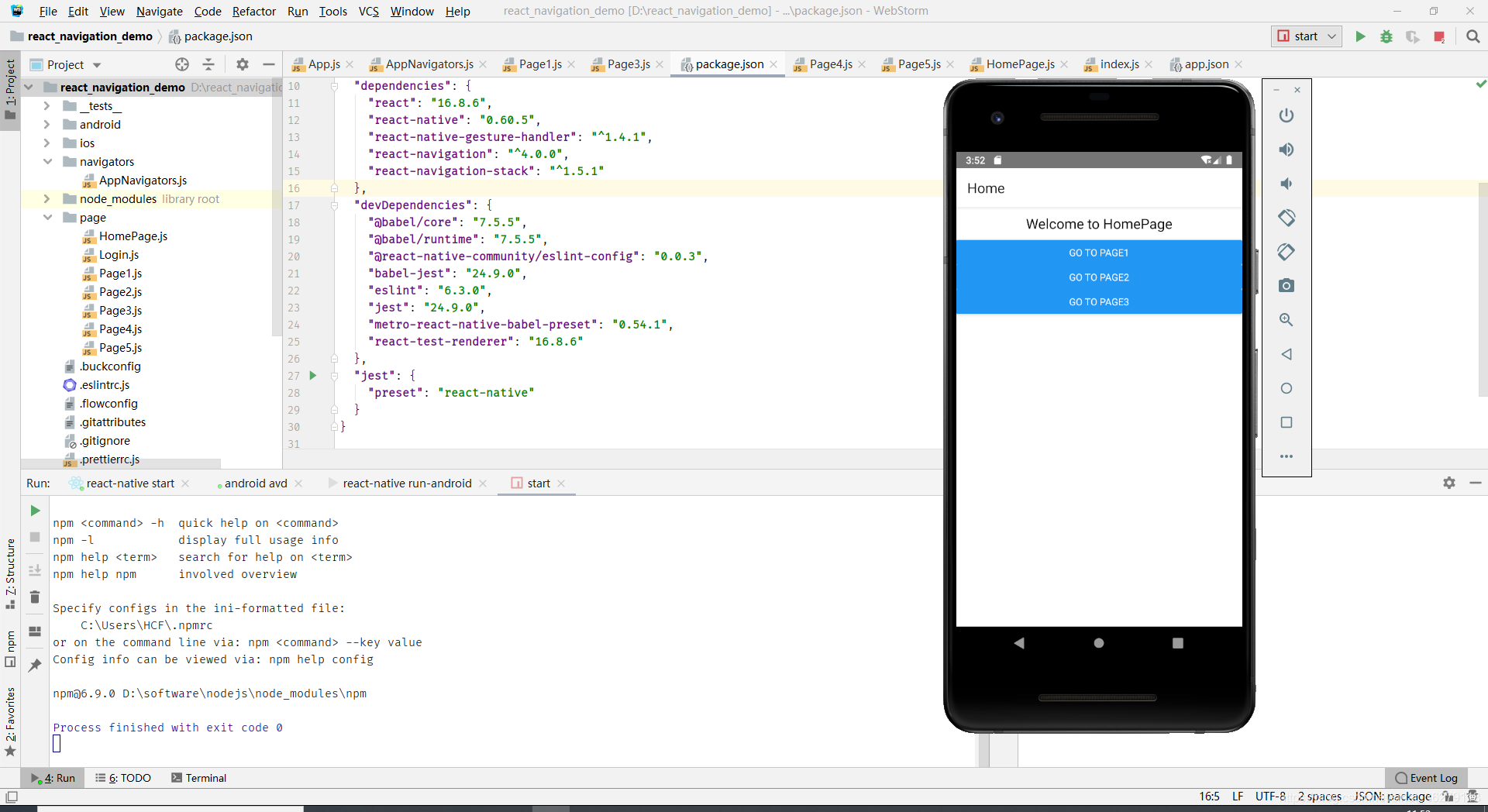Viewport: 1488px width, 812px height.
Task: Stop all running processes with red square icon
Action: point(1440,36)
